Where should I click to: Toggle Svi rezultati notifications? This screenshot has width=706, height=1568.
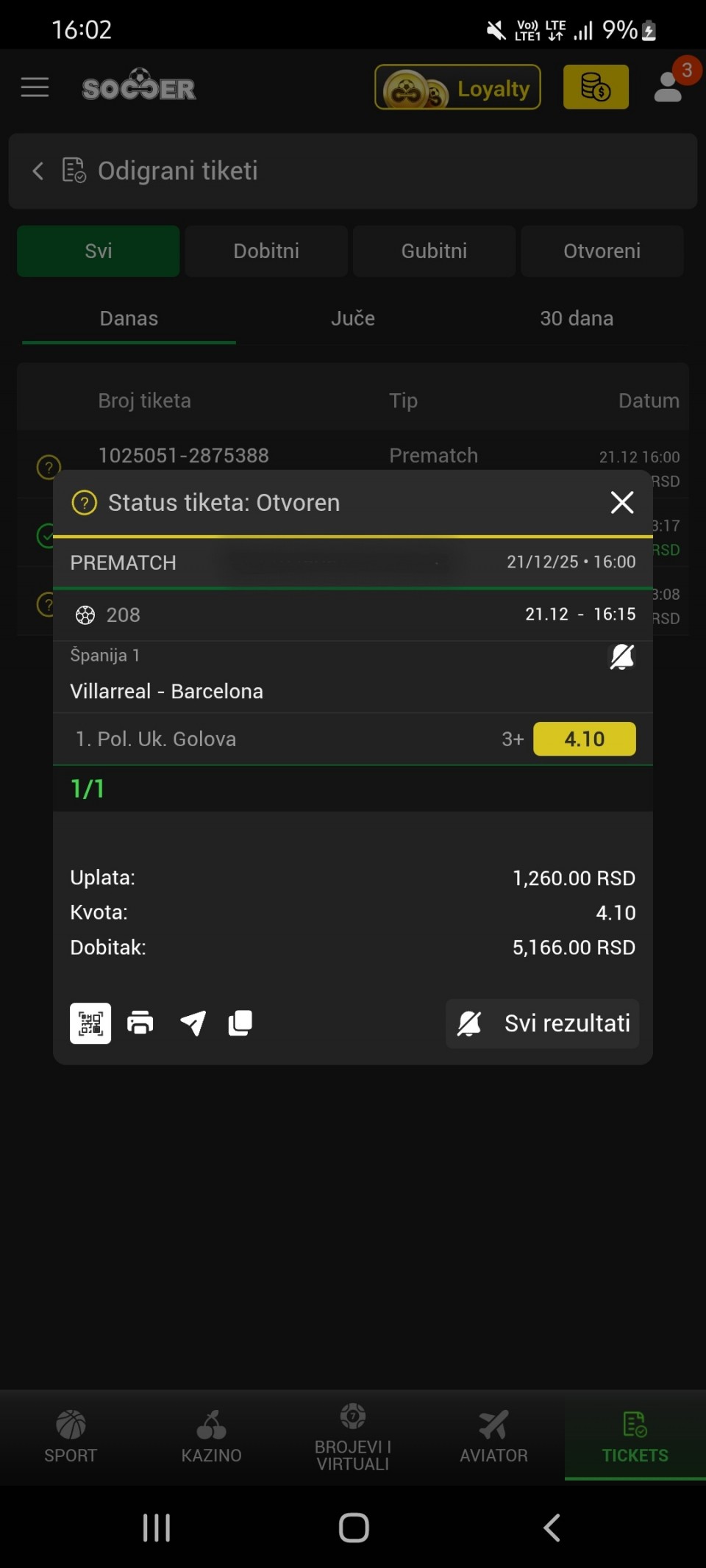(x=542, y=1023)
